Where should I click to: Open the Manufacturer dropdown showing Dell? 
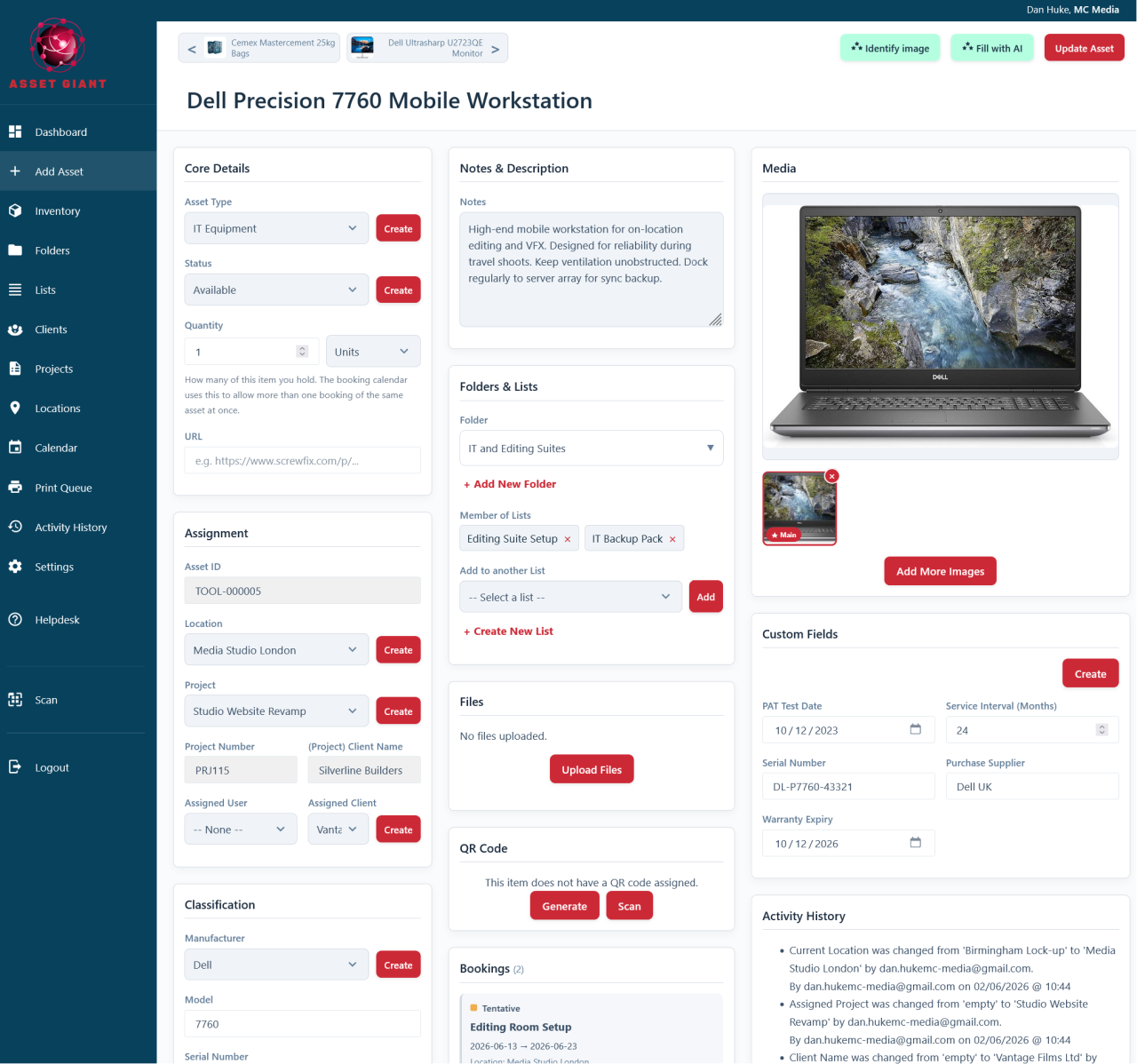coord(276,965)
